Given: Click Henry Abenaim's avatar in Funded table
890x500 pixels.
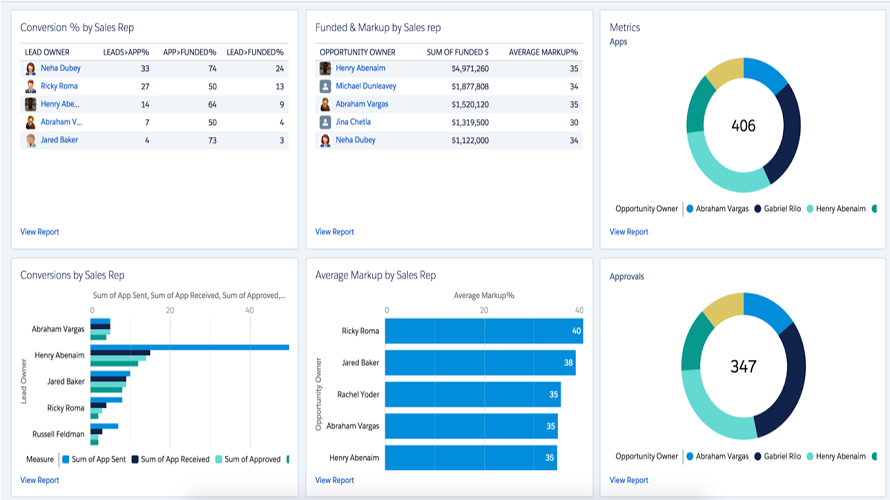Looking at the screenshot, I should (325, 69).
